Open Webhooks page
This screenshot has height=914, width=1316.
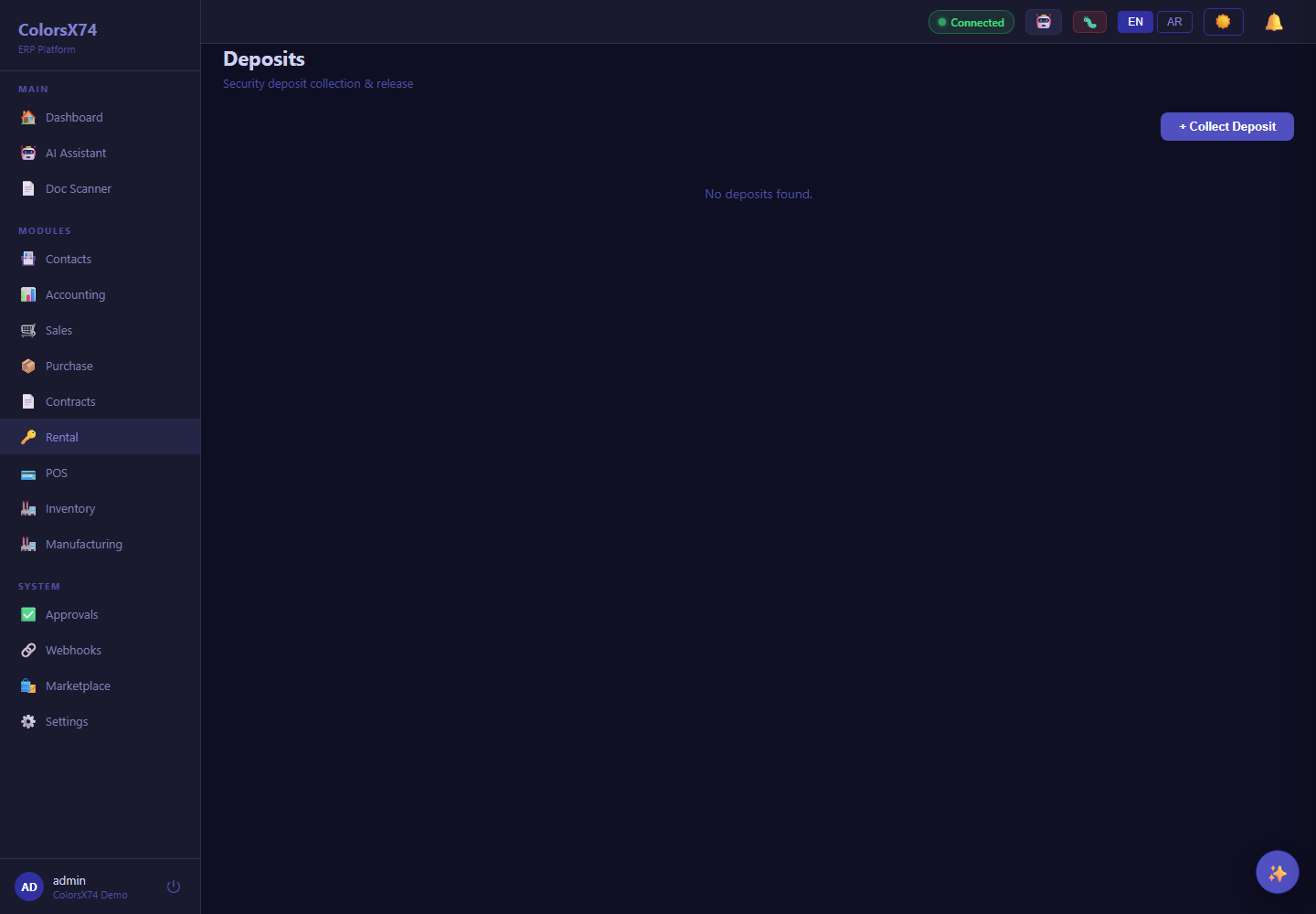pyautogui.click(x=101, y=650)
